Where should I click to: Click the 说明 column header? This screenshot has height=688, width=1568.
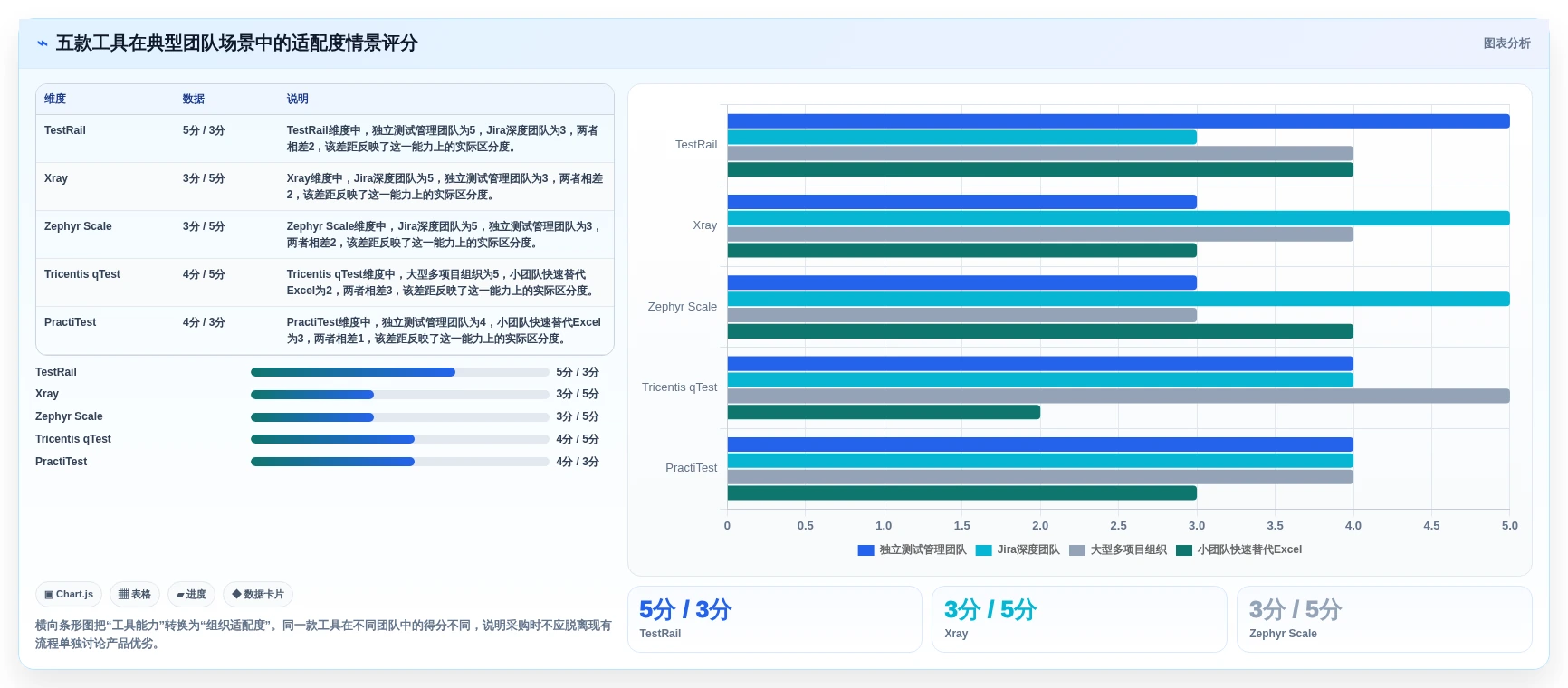click(298, 100)
